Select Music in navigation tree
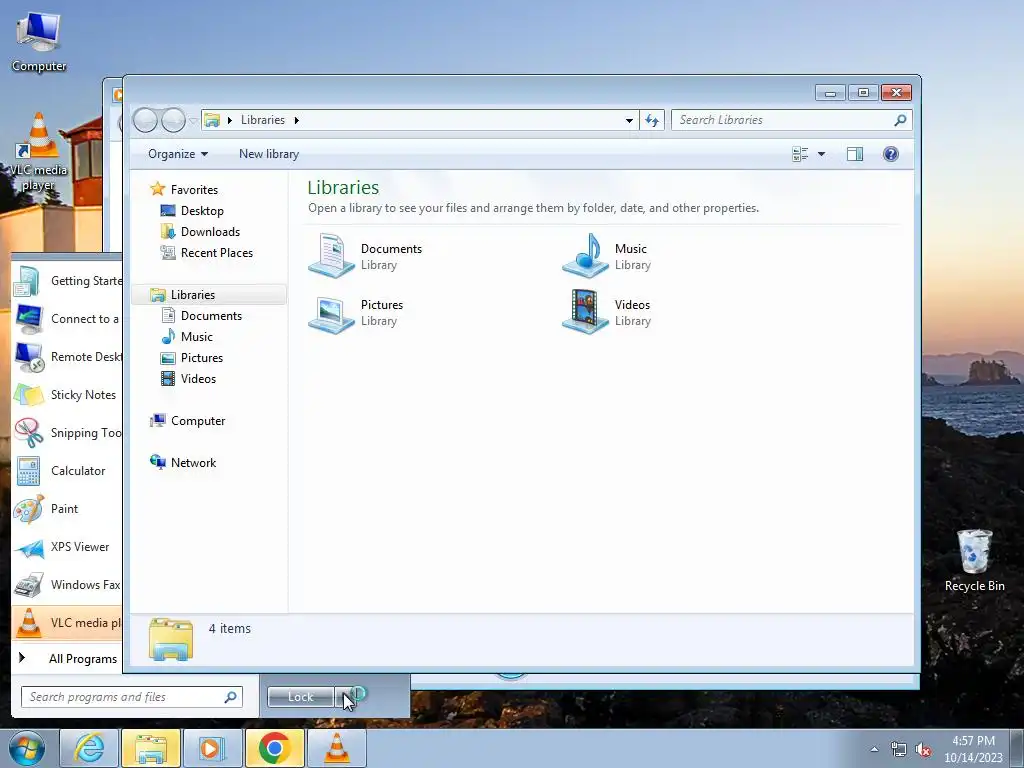The image size is (1024, 768). (197, 336)
